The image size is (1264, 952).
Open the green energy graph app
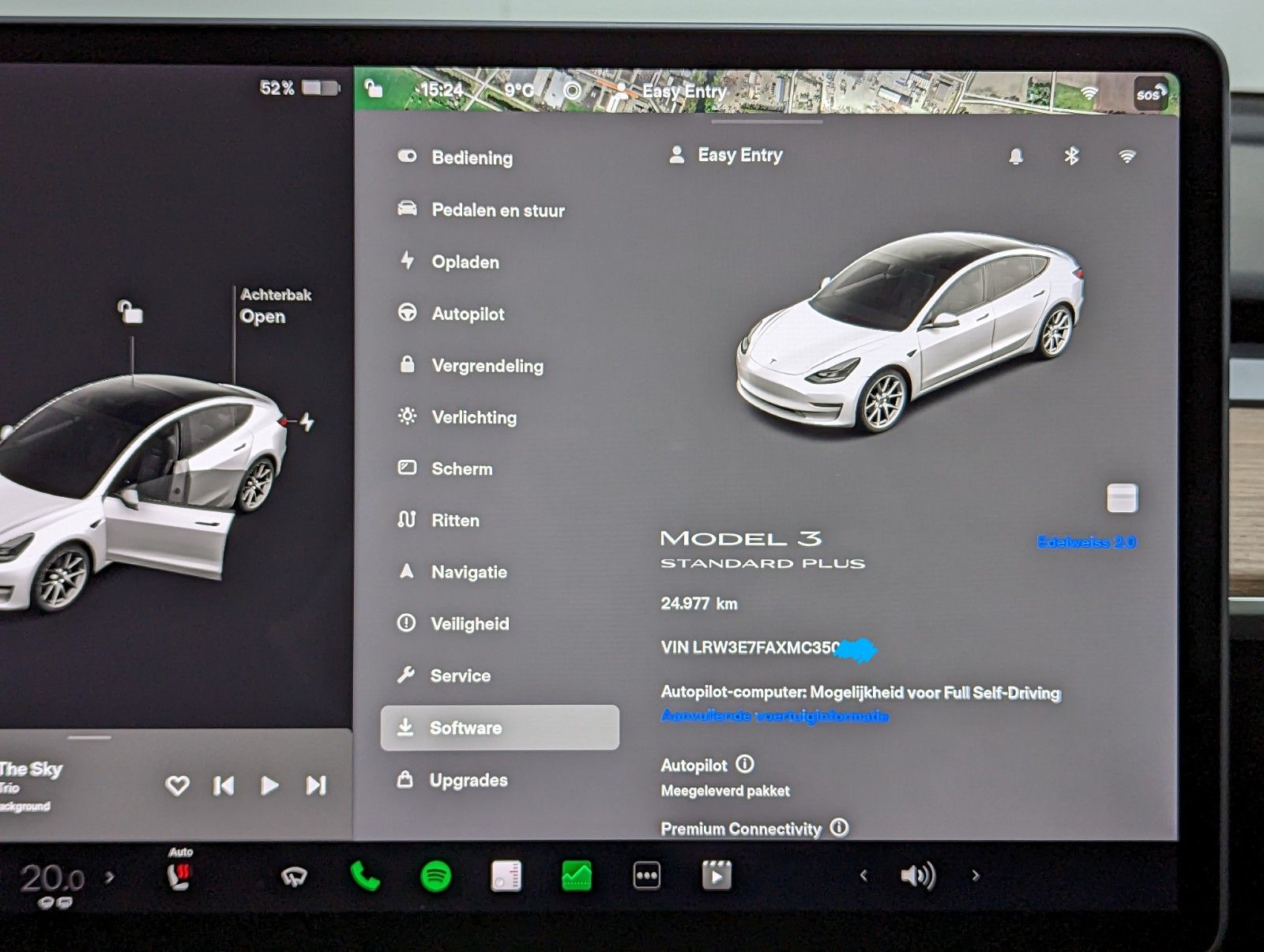pos(577,875)
